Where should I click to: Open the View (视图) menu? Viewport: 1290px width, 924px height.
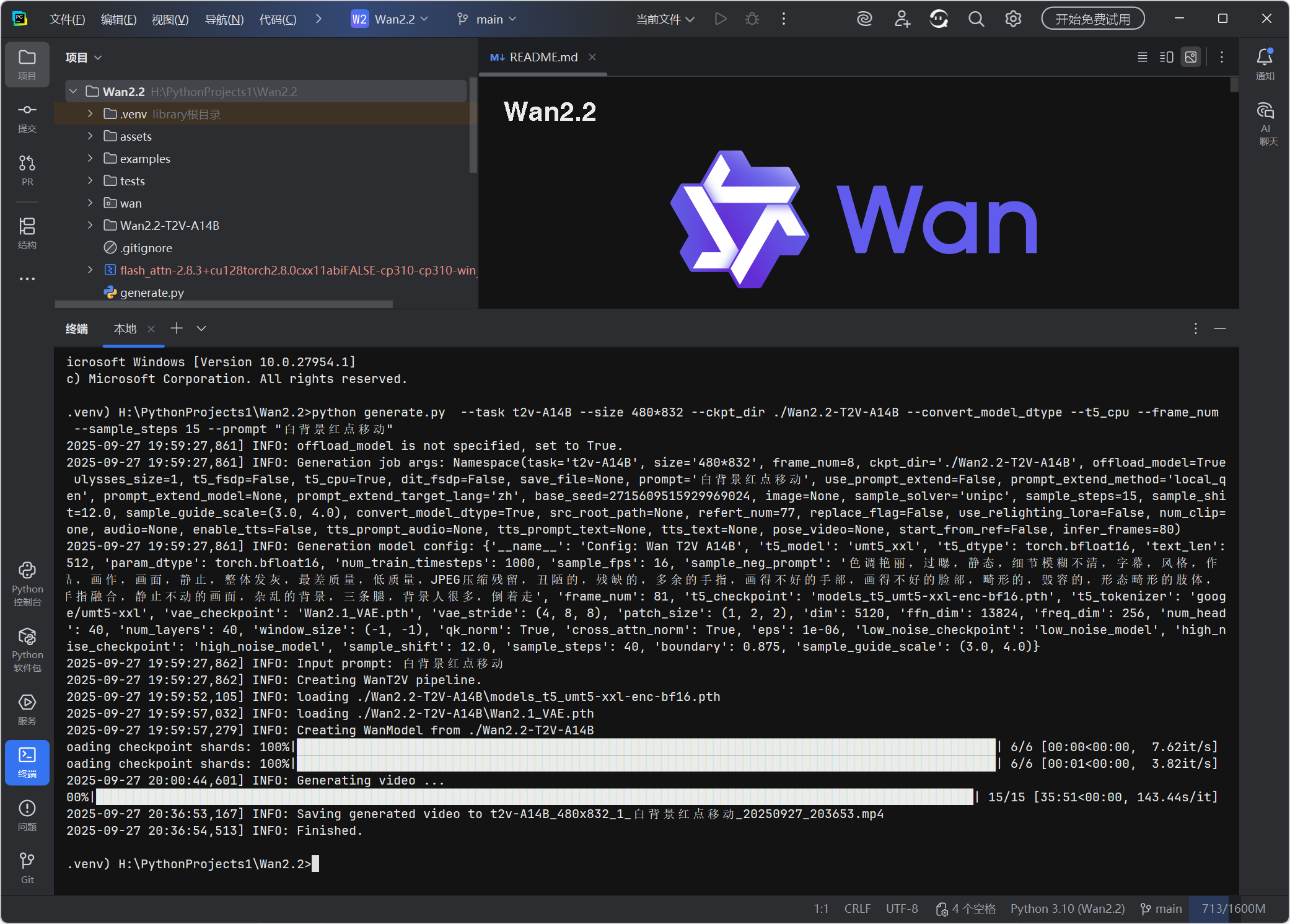coord(170,19)
